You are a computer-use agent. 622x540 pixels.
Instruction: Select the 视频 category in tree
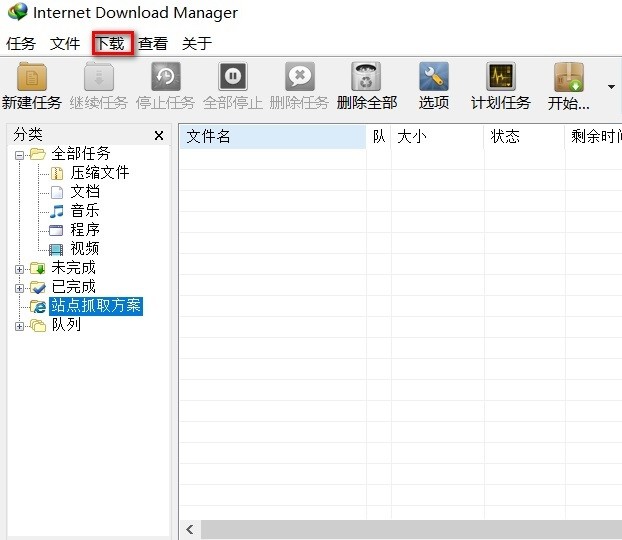(84, 249)
